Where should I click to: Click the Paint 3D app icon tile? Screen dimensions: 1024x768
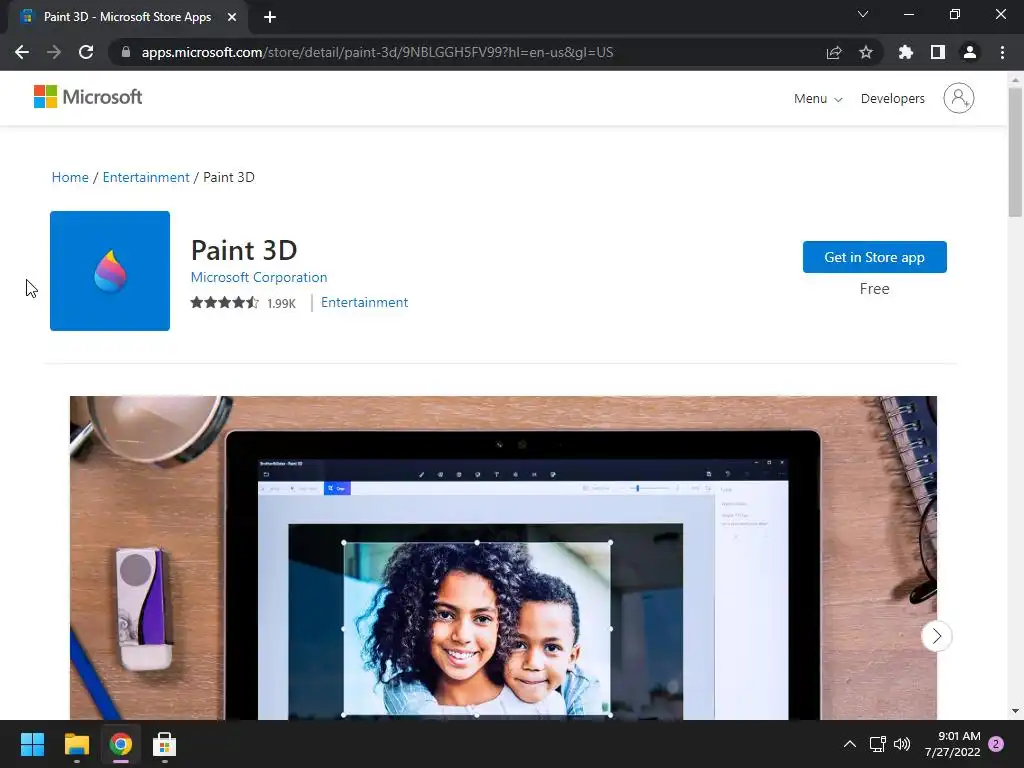tap(110, 270)
